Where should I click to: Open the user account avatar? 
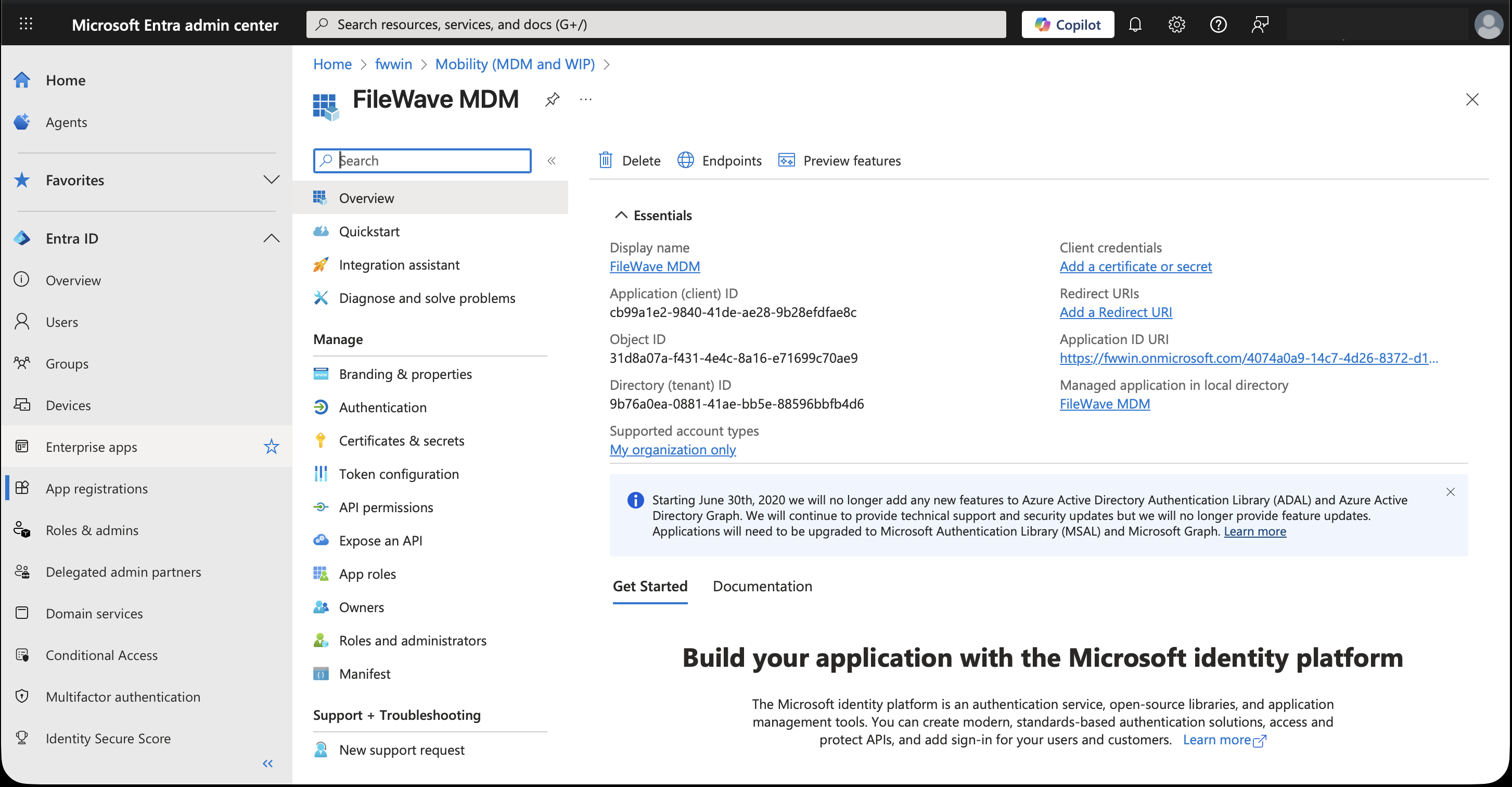click(x=1488, y=24)
